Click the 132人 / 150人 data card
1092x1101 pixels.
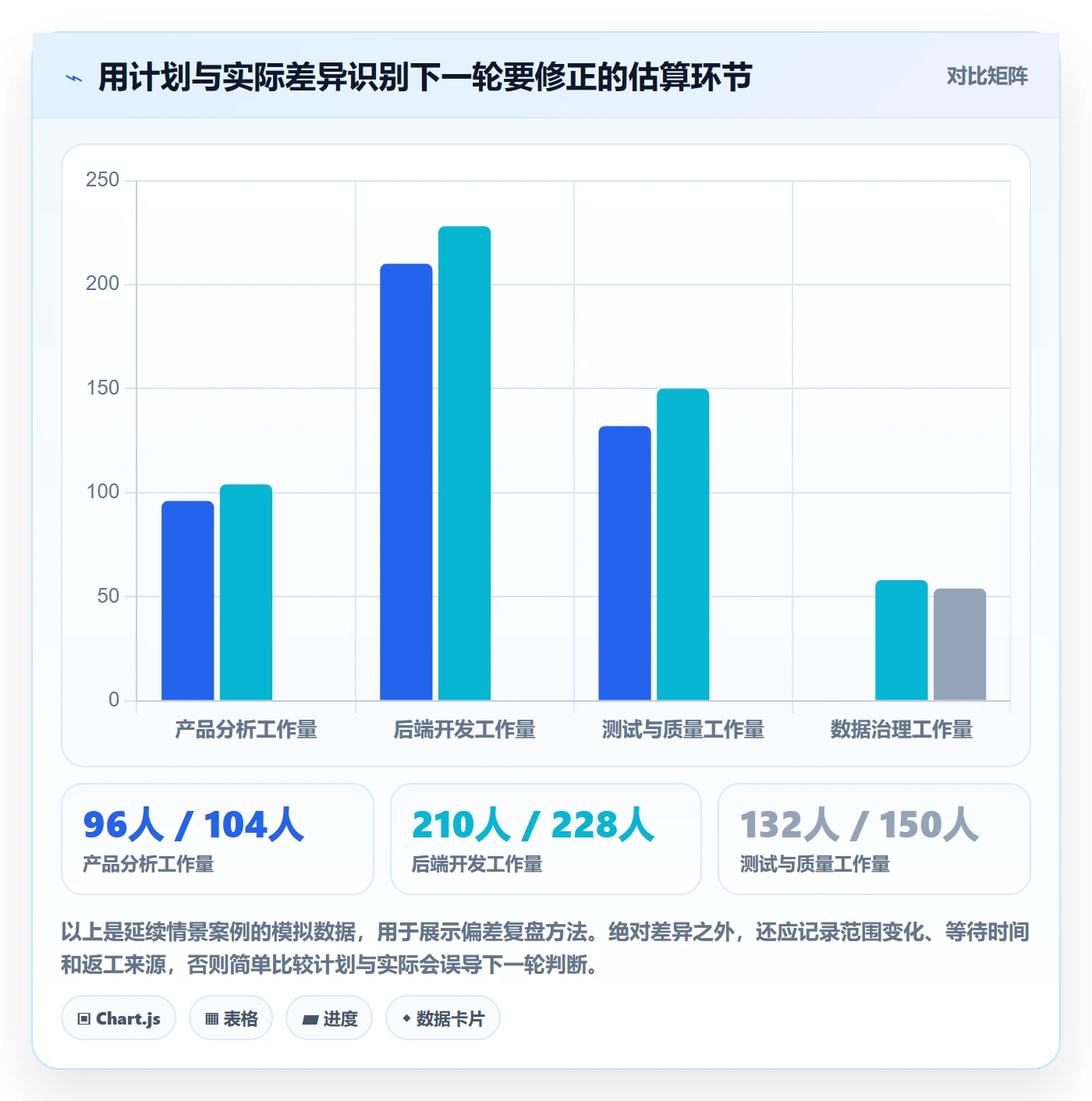pyautogui.click(x=874, y=839)
